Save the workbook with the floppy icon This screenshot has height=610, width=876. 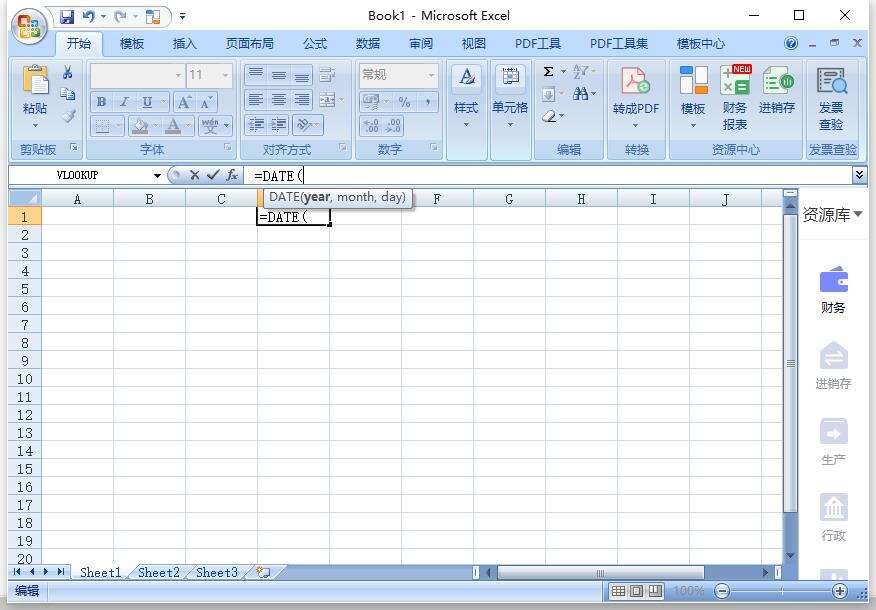[66, 17]
